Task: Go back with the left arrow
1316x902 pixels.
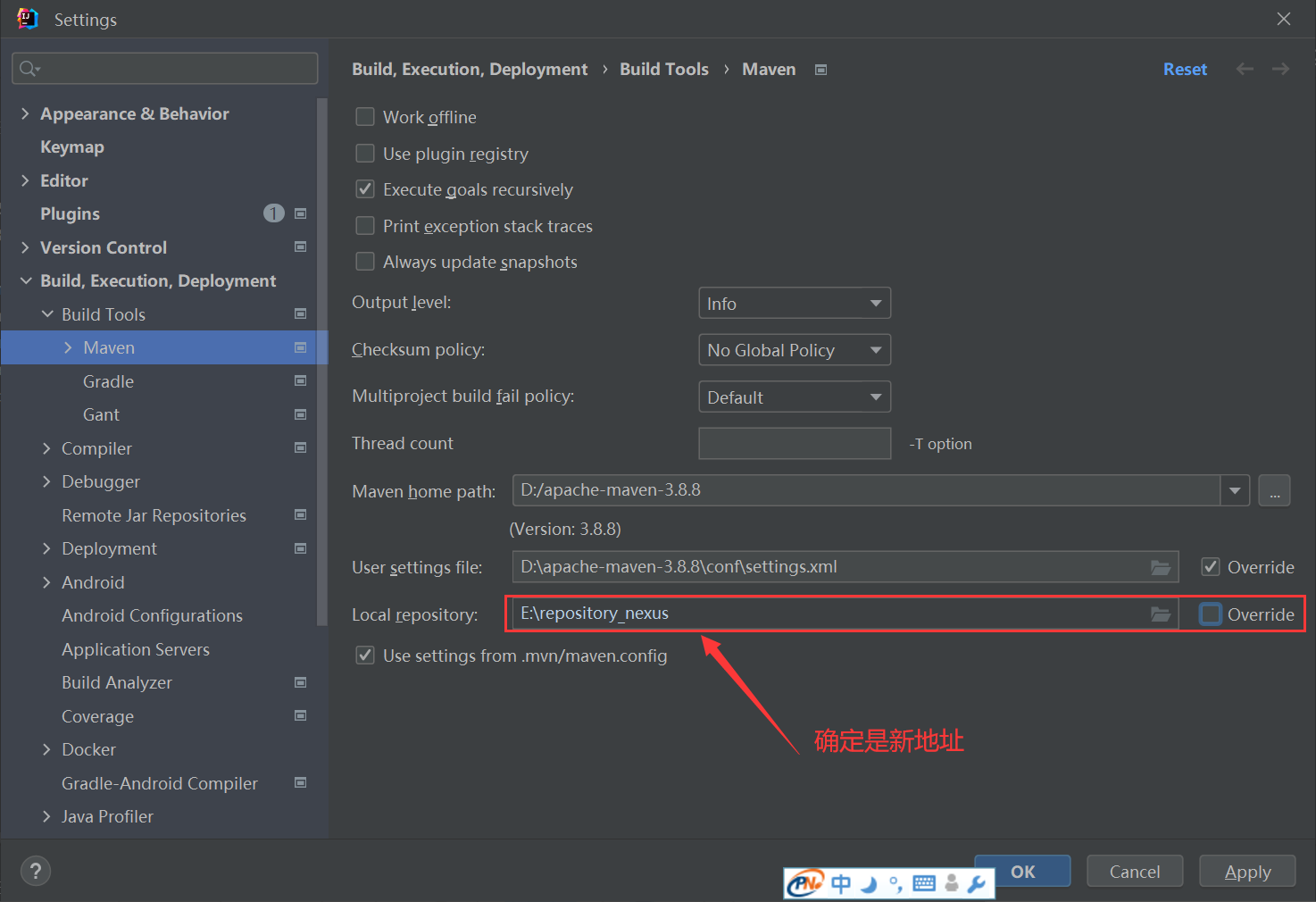Action: (1245, 69)
